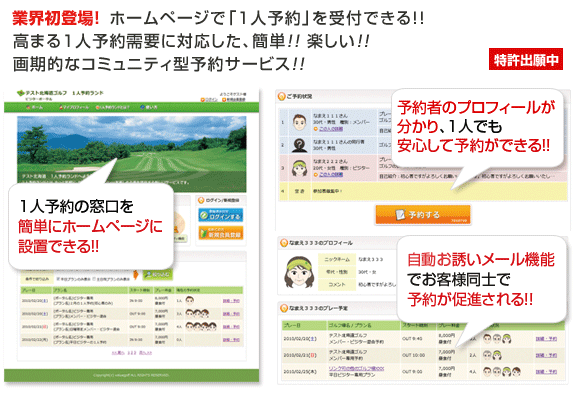Click the 年代・性別 label cell
The height and width of the screenshot is (400, 573).
[x=337, y=272]
